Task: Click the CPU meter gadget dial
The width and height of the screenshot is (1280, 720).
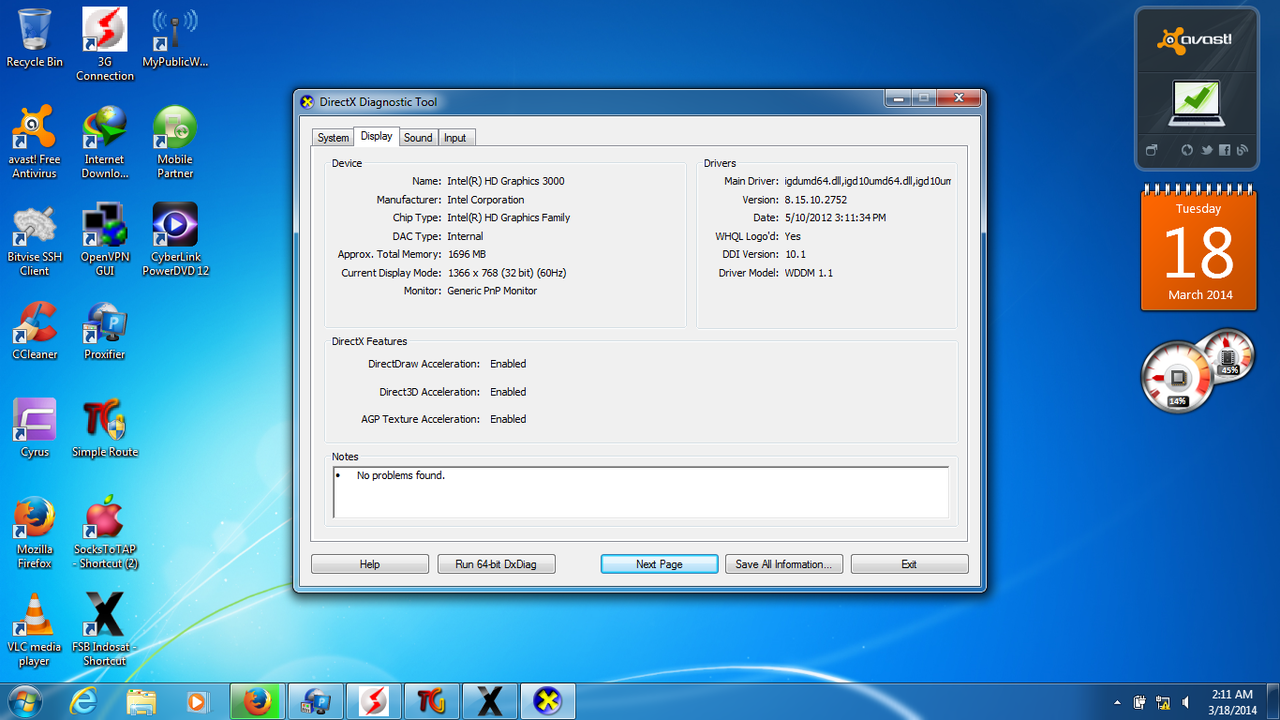Action: pos(1178,376)
